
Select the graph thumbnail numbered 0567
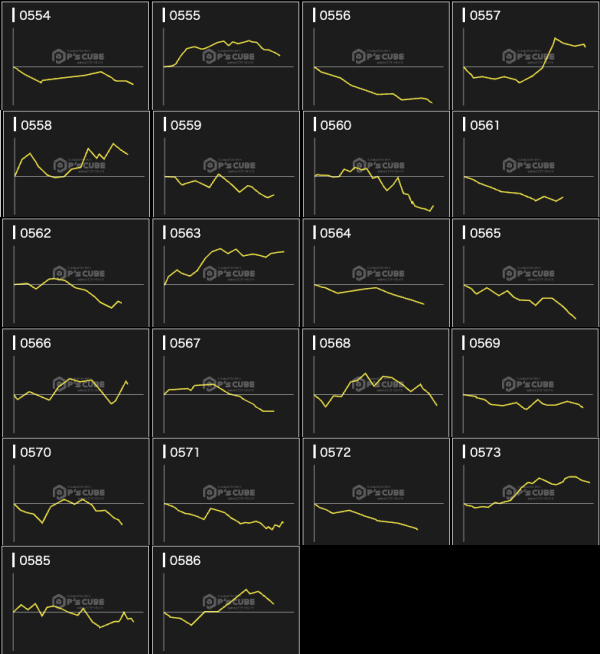tap(225, 382)
